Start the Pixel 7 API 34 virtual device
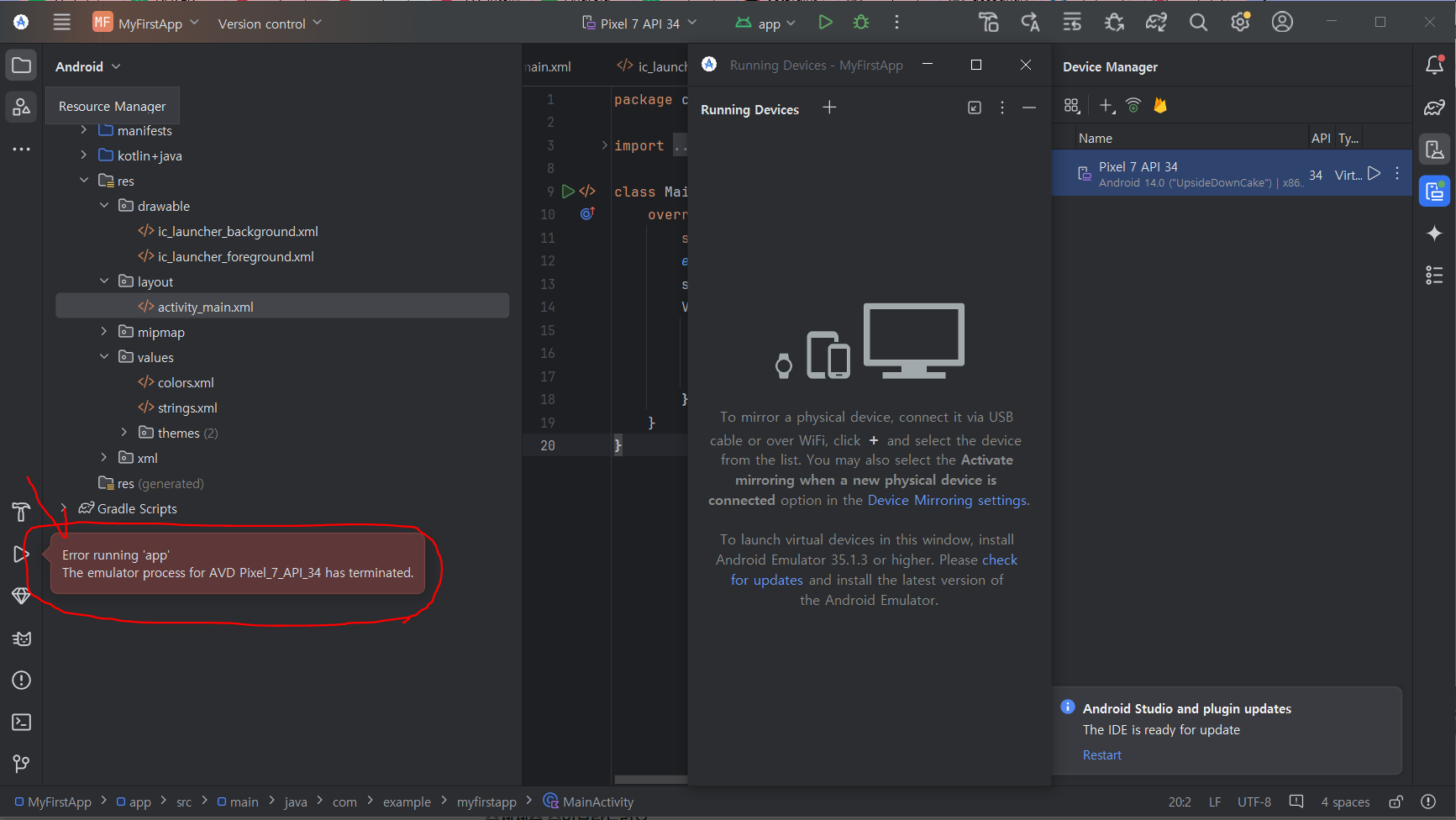This screenshot has width=1456, height=820. coord(1374,174)
